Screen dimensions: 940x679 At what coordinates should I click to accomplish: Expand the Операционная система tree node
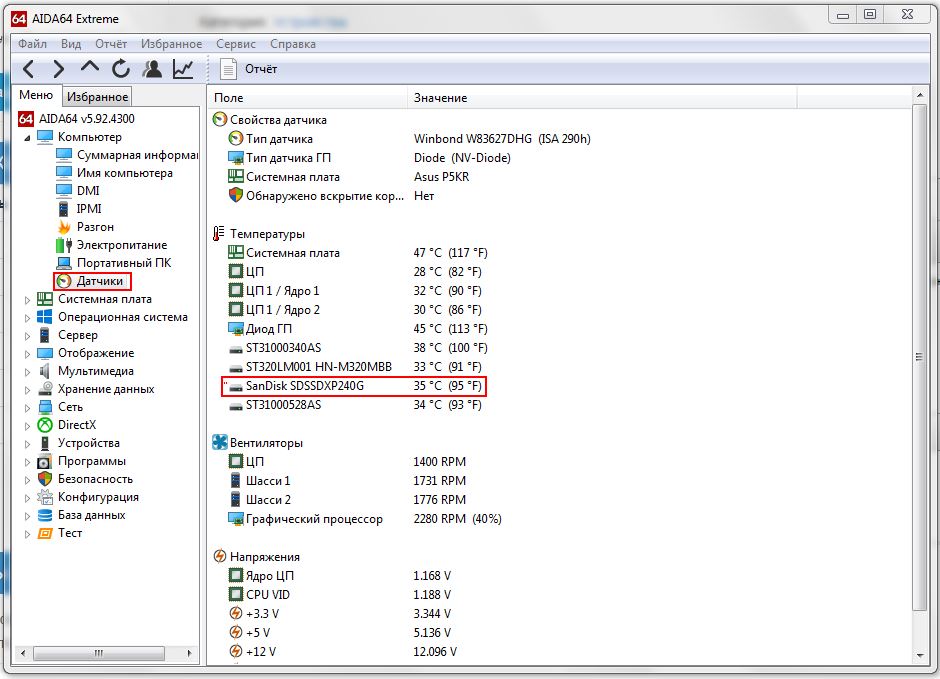point(27,318)
